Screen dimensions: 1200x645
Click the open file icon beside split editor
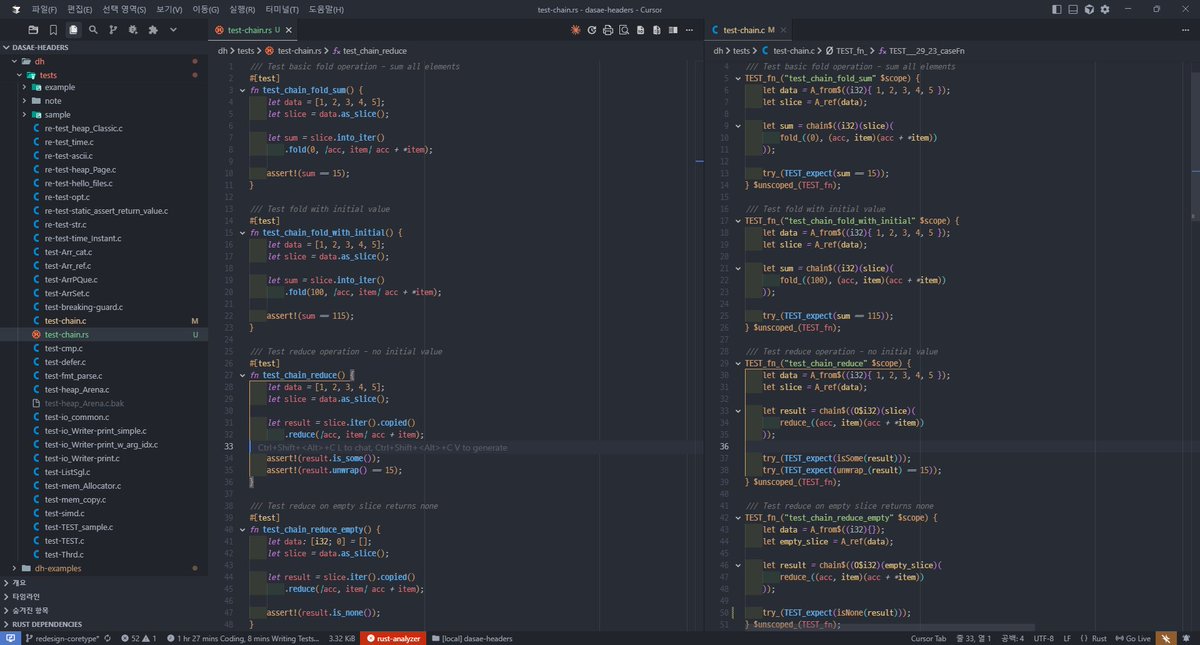[659, 30]
